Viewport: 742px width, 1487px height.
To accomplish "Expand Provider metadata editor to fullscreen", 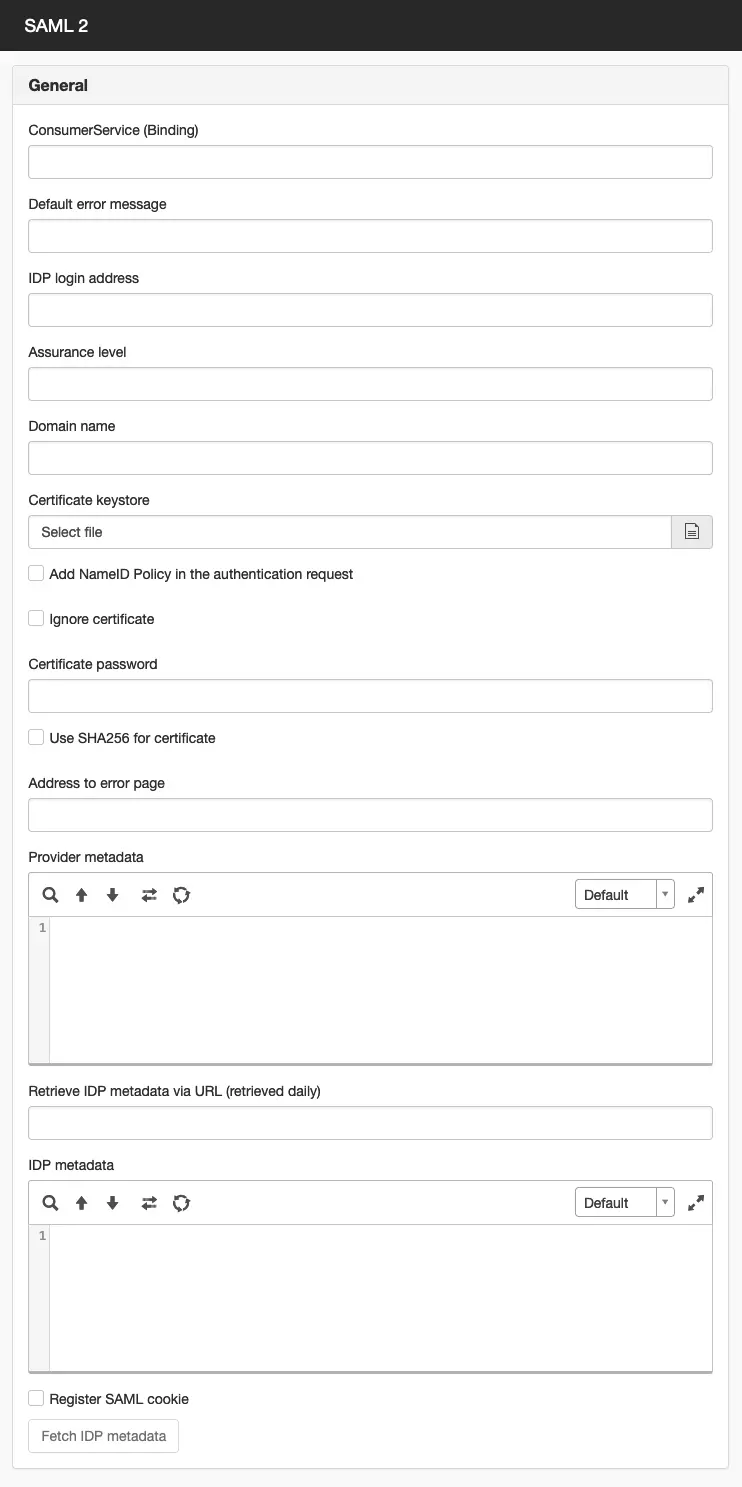I will pos(696,895).
